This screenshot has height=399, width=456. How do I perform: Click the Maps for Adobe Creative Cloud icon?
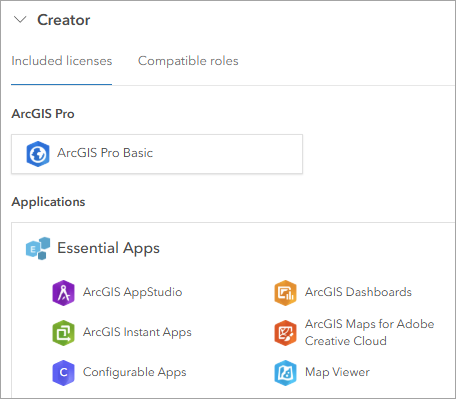(x=285, y=333)
